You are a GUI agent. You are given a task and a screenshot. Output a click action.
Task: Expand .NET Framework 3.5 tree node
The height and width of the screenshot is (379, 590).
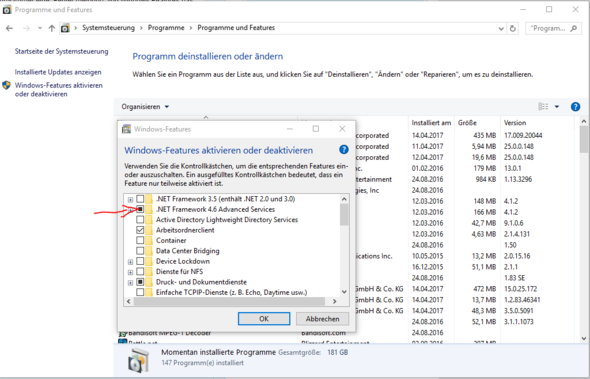(x=130, y=199)
